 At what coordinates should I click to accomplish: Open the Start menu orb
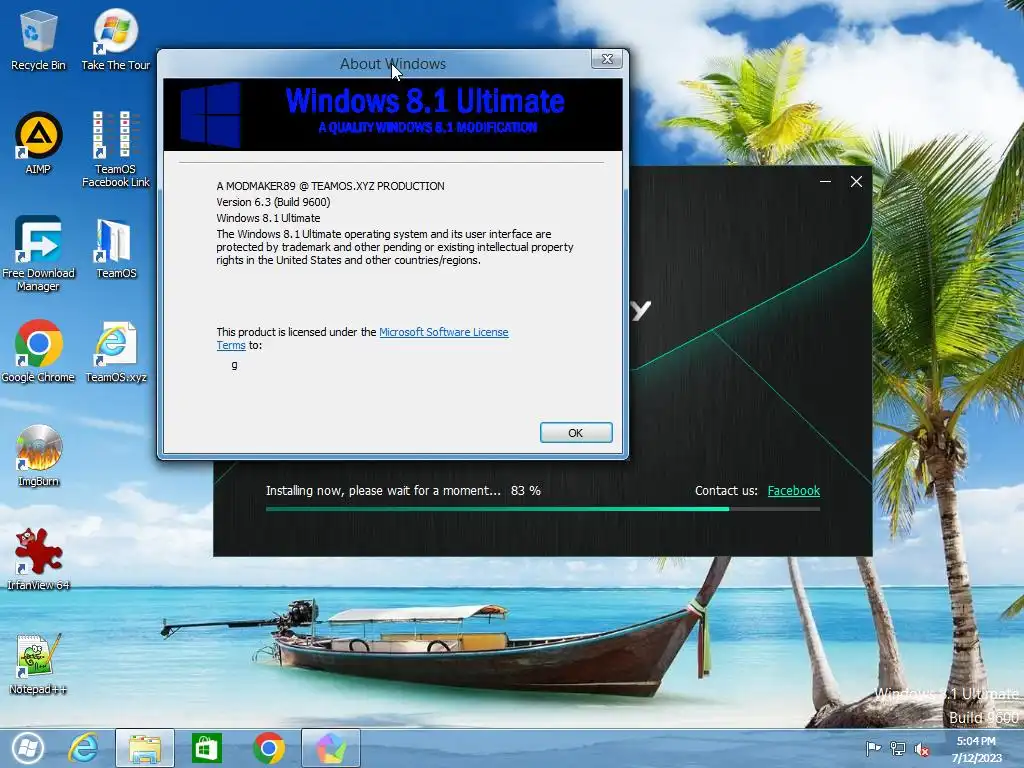tap(27, 748)
